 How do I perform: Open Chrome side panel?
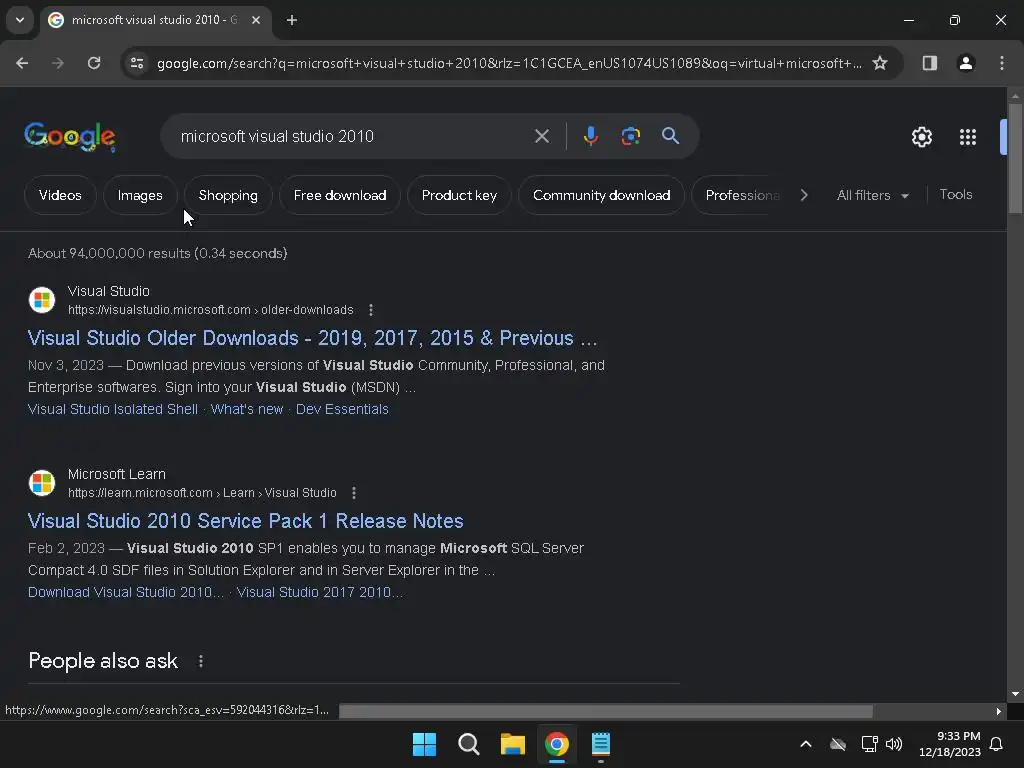929,63
